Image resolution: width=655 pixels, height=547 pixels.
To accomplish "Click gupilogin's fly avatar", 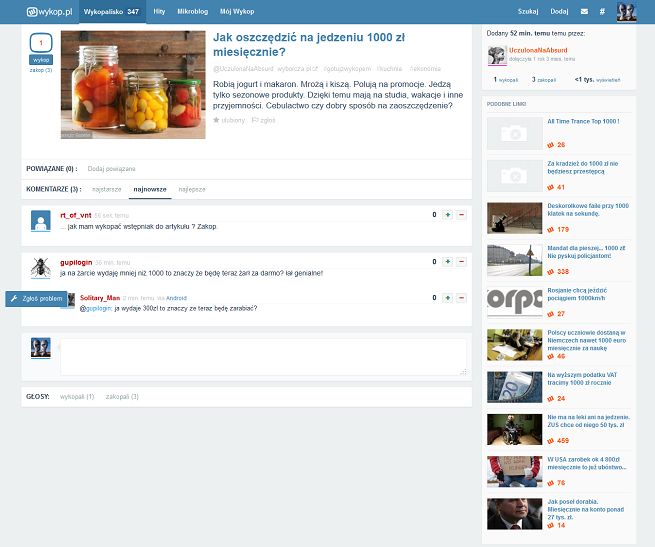I will [x=41, y=268].
